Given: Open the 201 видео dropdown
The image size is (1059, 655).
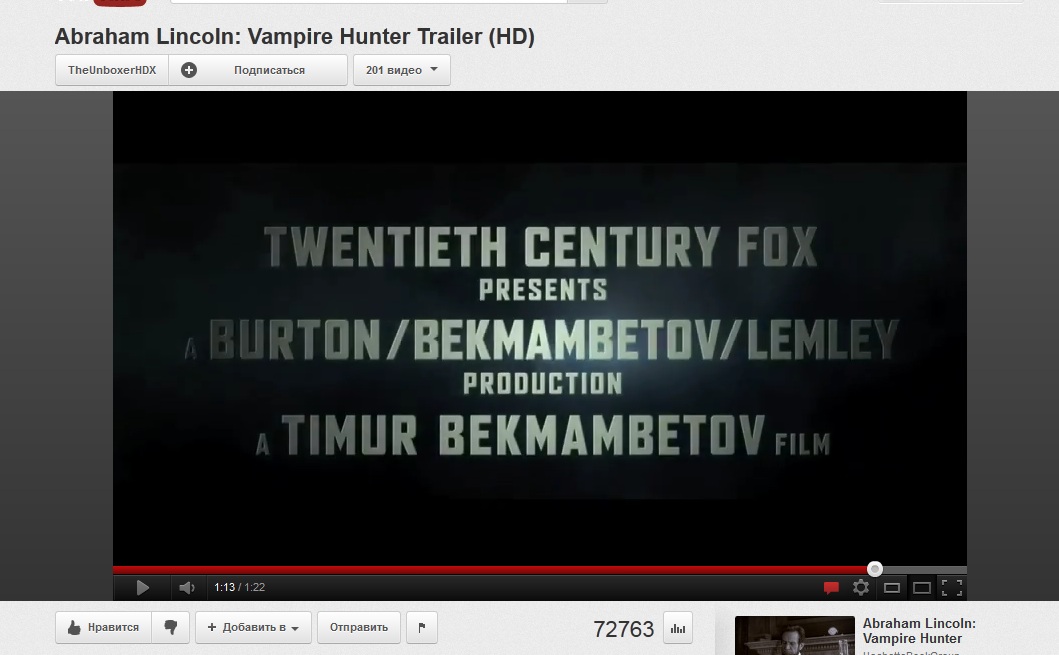Looking at the screenshot, I should [x=402, y=70].
